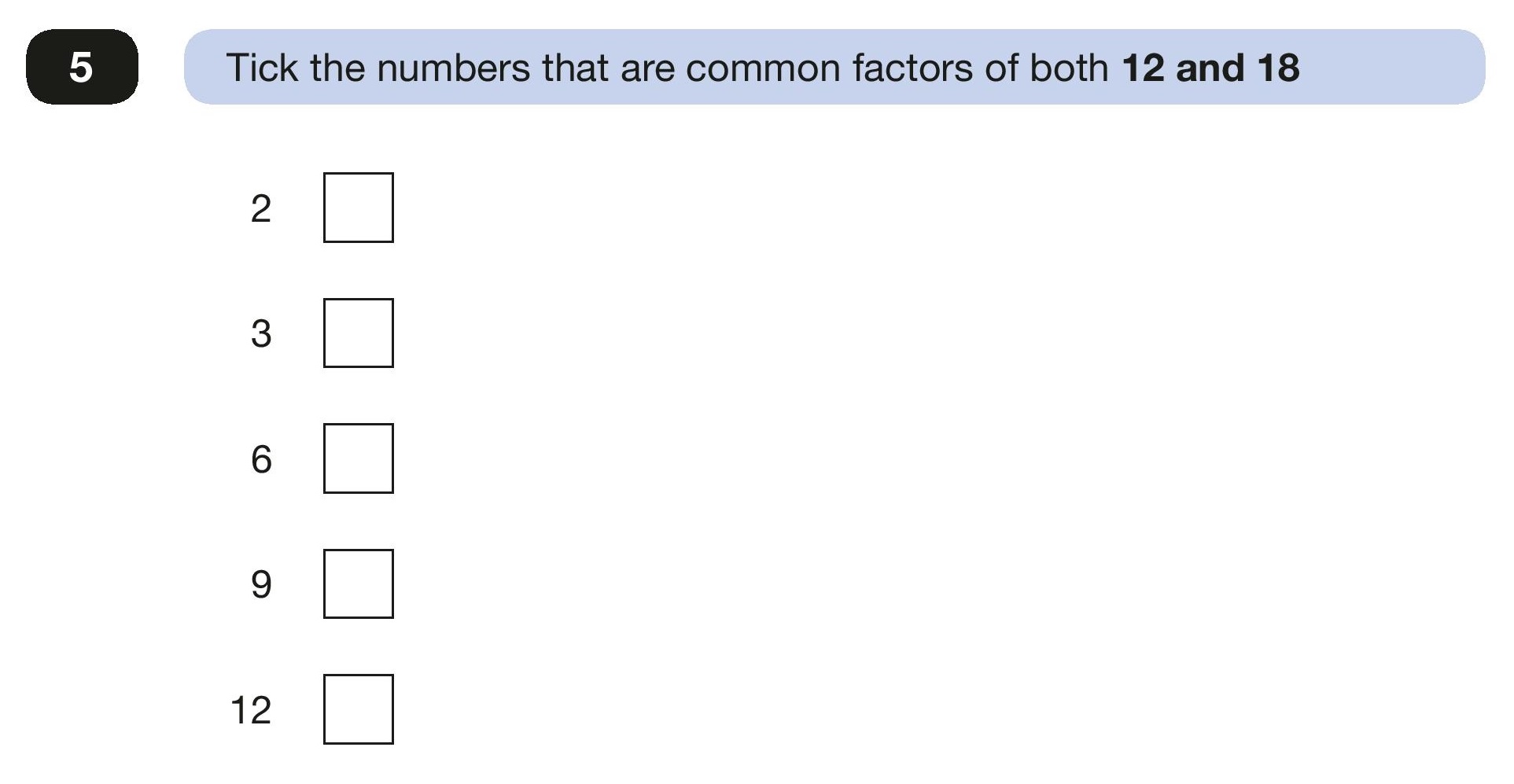This screenshot has width=1514, height=784.
Task: Select the checkbox for number 9
Action: [358, 583]
